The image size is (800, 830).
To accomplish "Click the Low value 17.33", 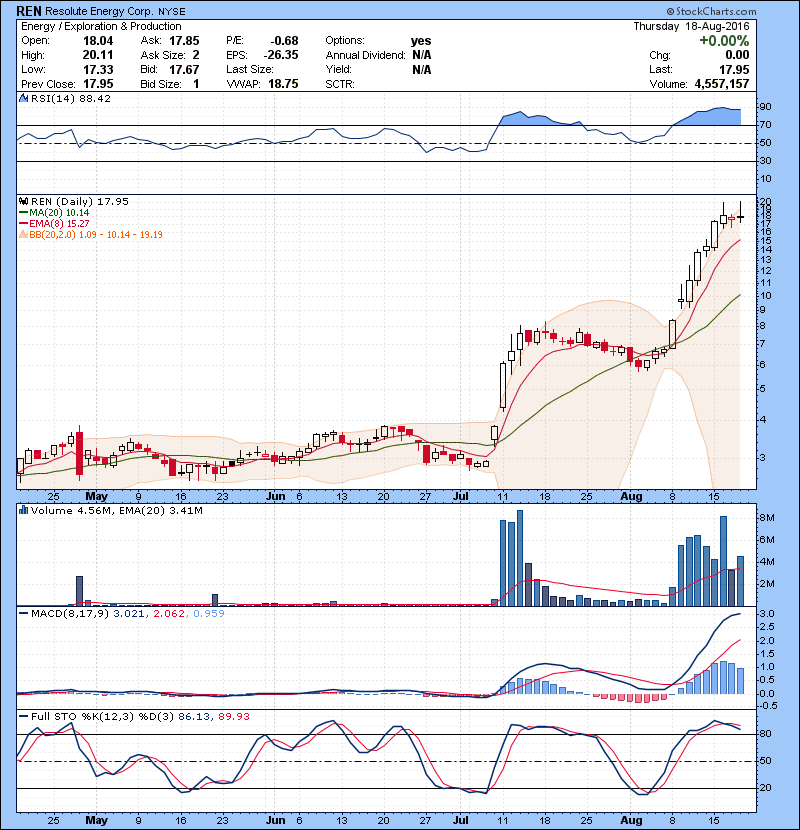I will pyautogui.click(x=98, y=69).
